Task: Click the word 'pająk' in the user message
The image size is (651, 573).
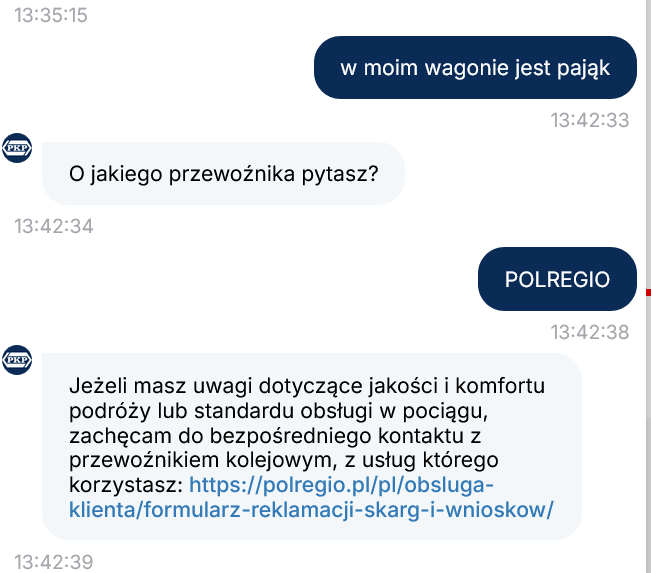Action: click(x=583, y=69)
